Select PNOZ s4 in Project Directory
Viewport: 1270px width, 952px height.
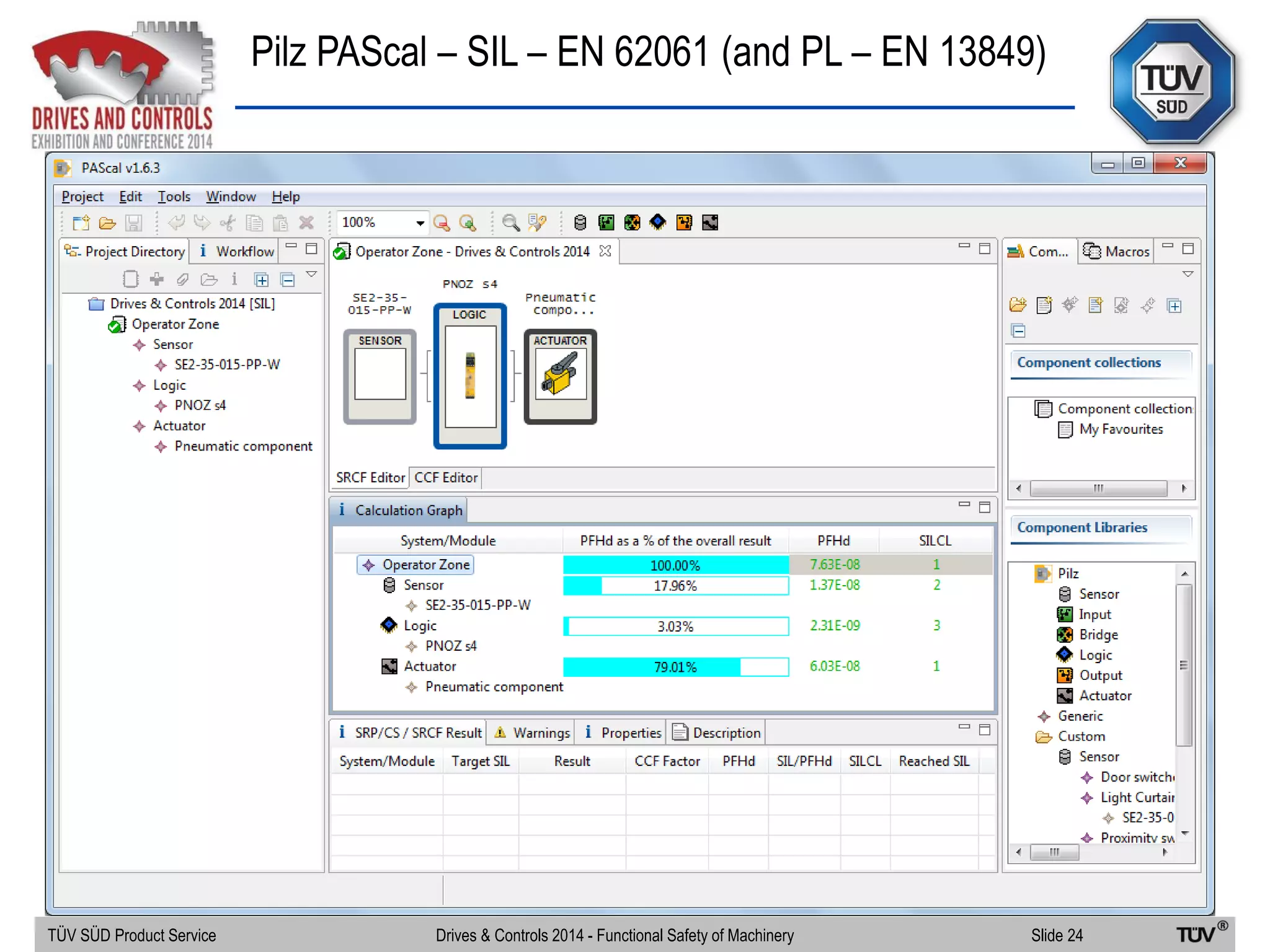click(200, 405)
